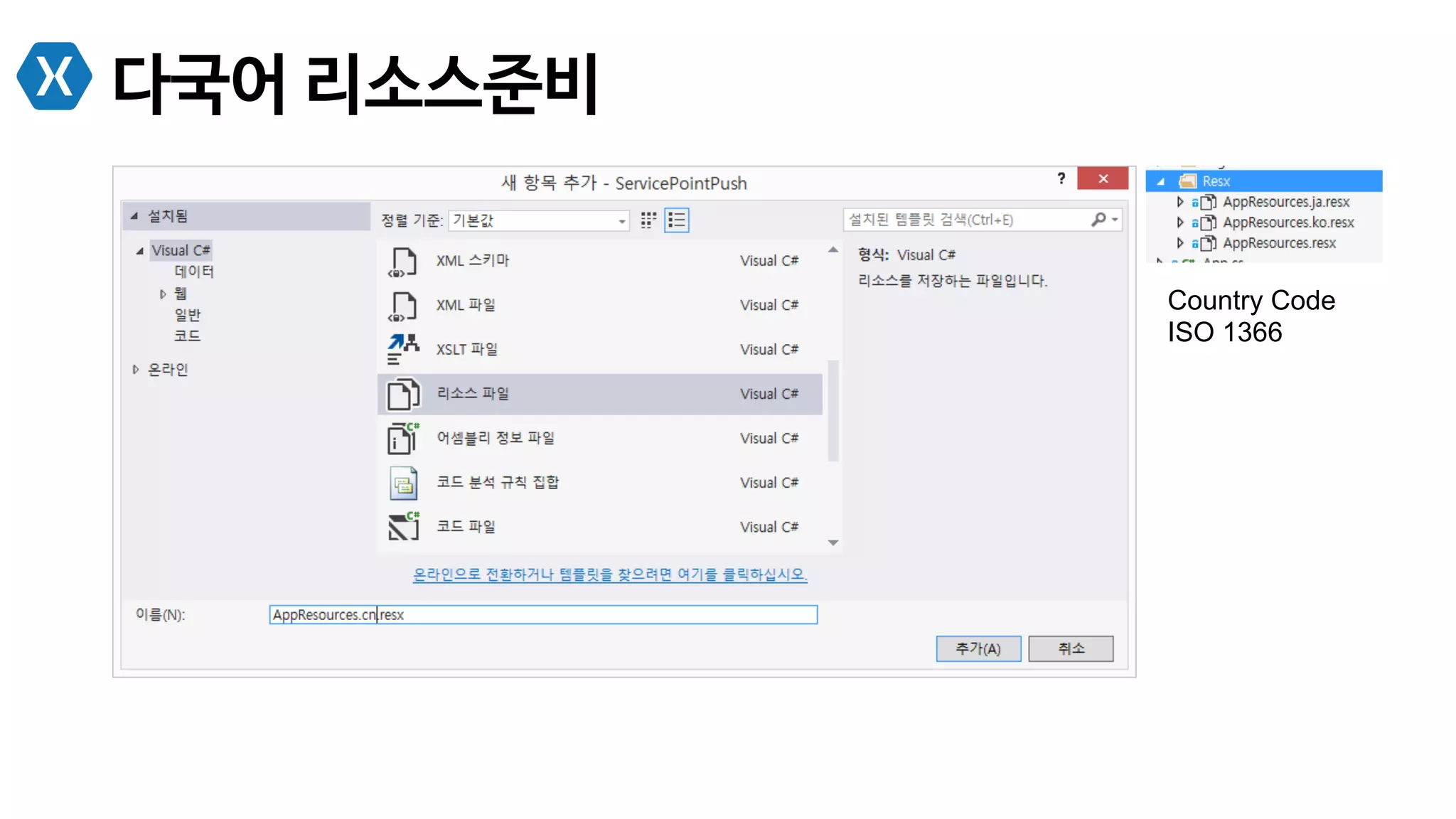Image resolution: width=1456 pixels, height=819 pixels.
Task: Click 추가(A) button
Action: tap(978, 649)
